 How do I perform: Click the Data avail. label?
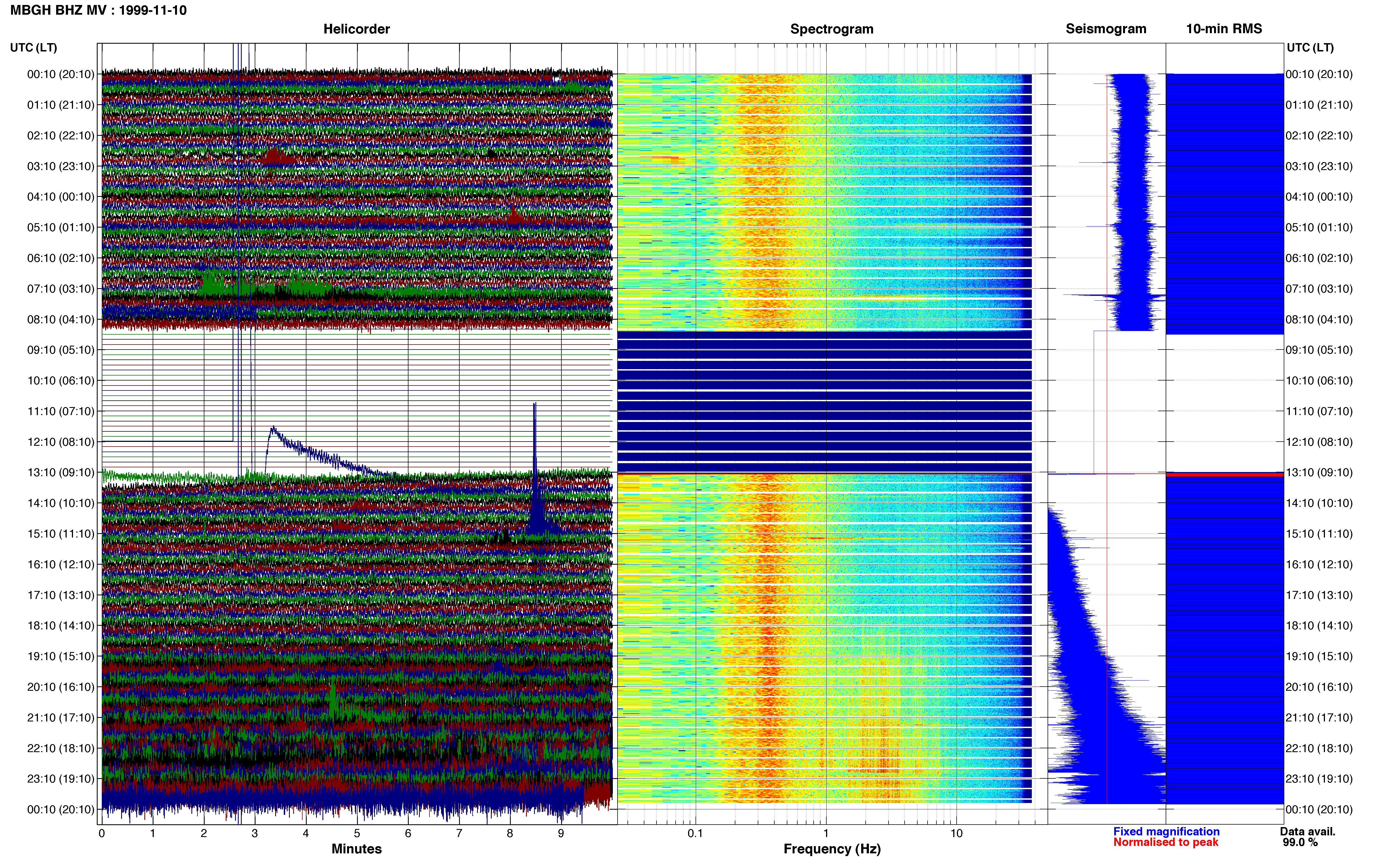point(1308,831)
